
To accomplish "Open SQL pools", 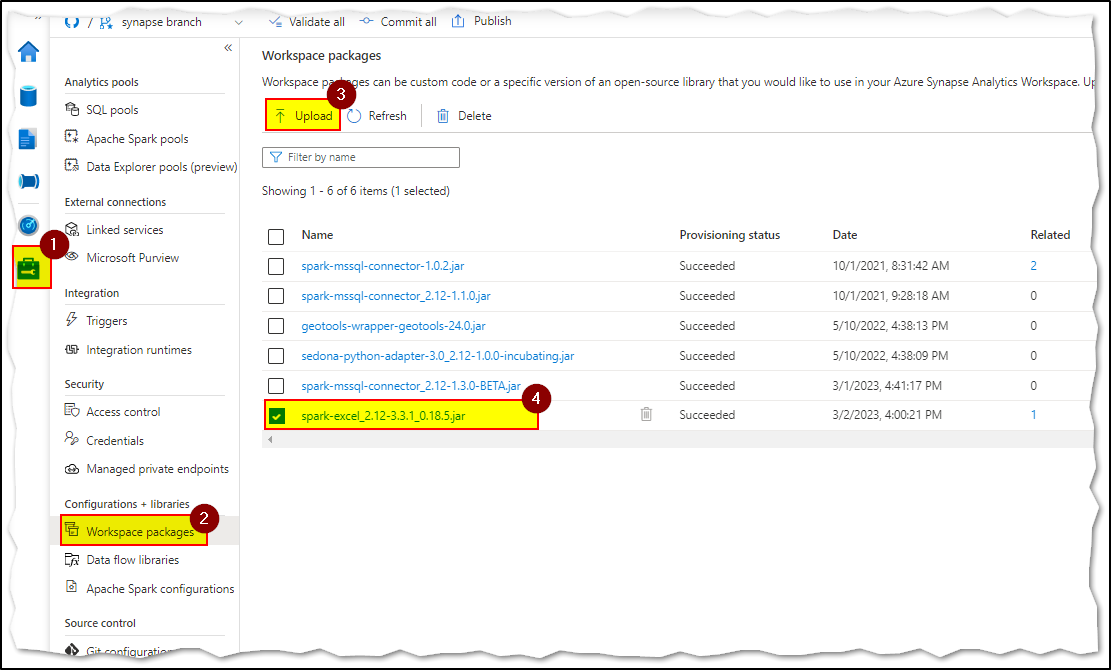I will coord(112,110).
